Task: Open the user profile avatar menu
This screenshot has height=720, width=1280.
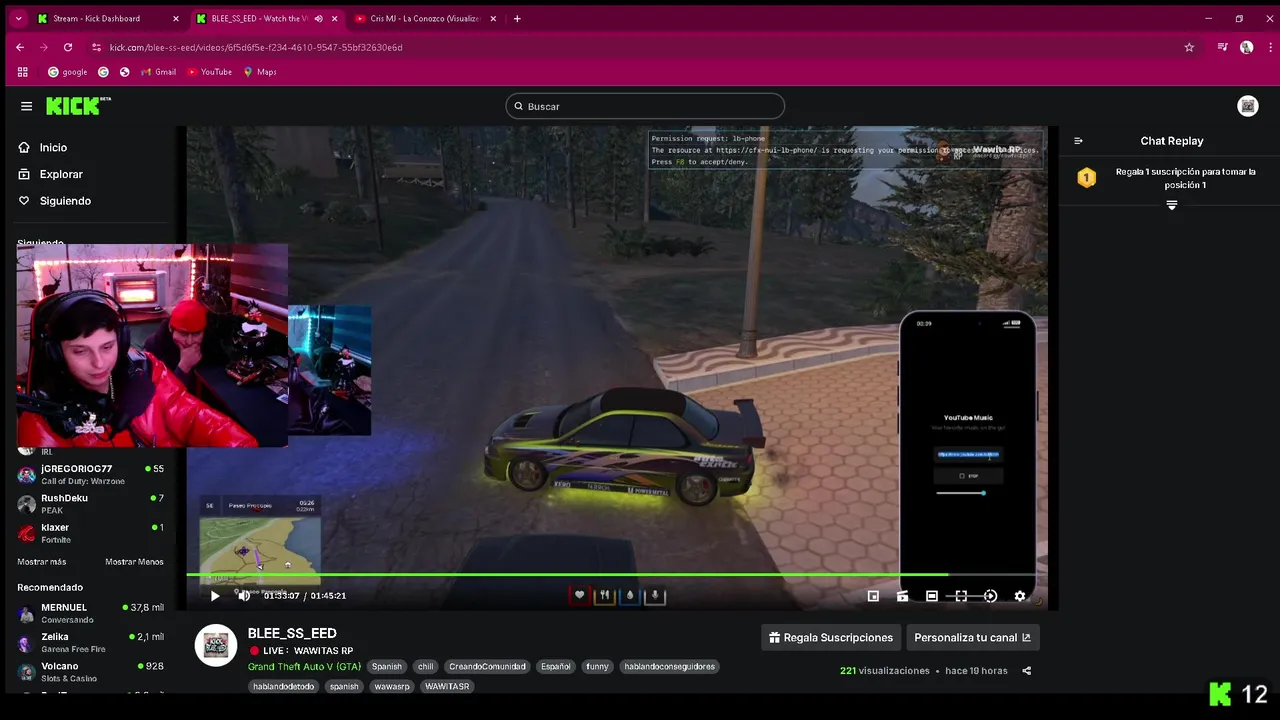Action: [x=1247, y=106]
